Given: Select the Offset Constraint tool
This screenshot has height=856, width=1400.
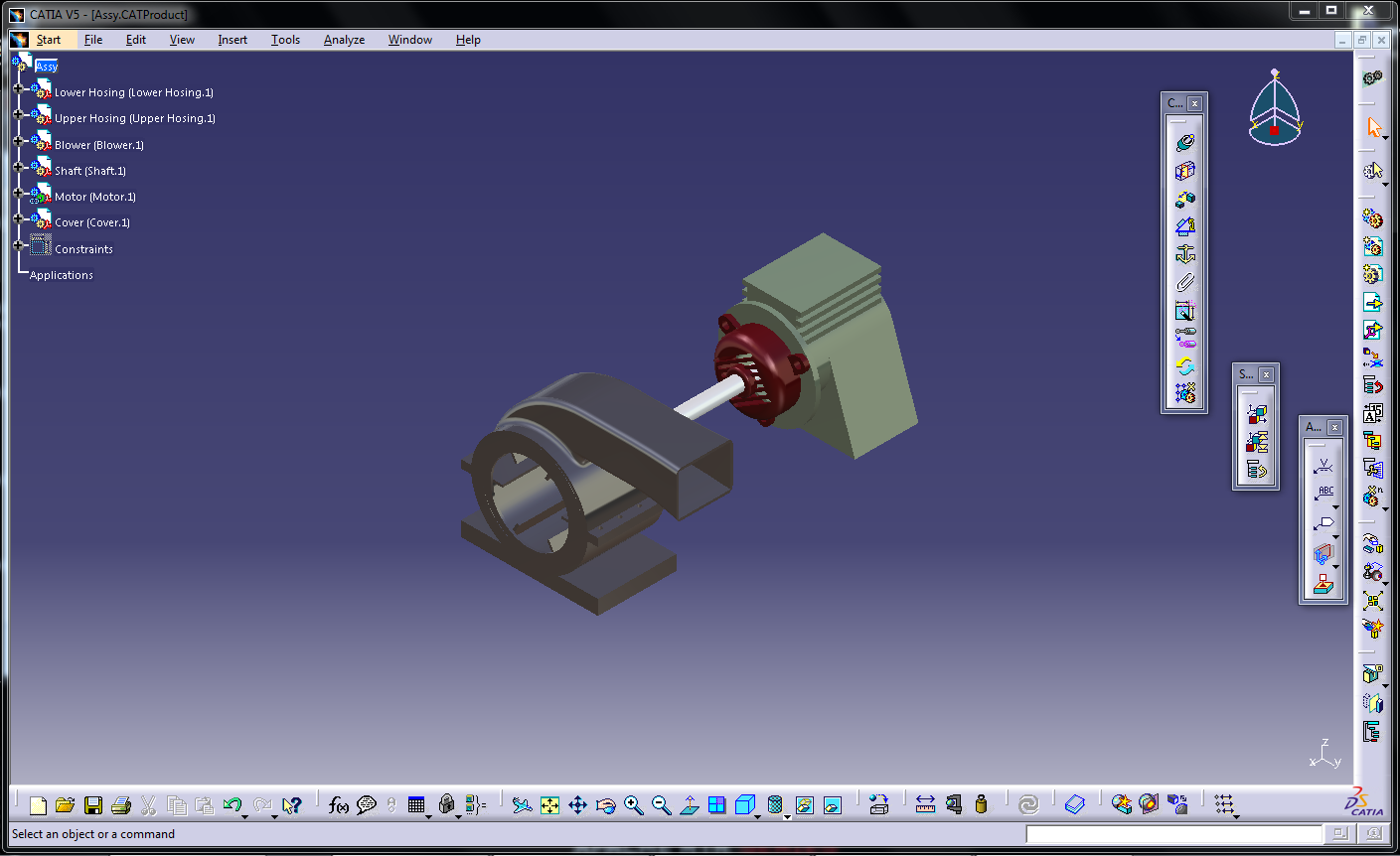Looking at the screenshot, I should point(1184,199).
